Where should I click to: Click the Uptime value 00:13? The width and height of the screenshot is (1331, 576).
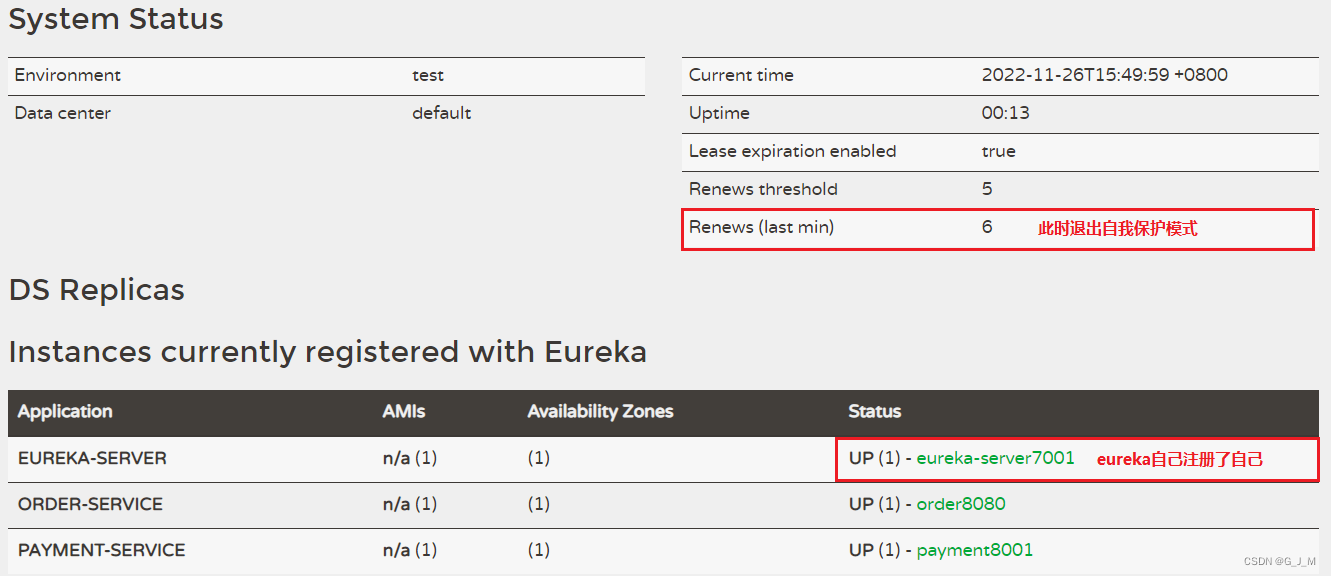tap(1005, 113)
